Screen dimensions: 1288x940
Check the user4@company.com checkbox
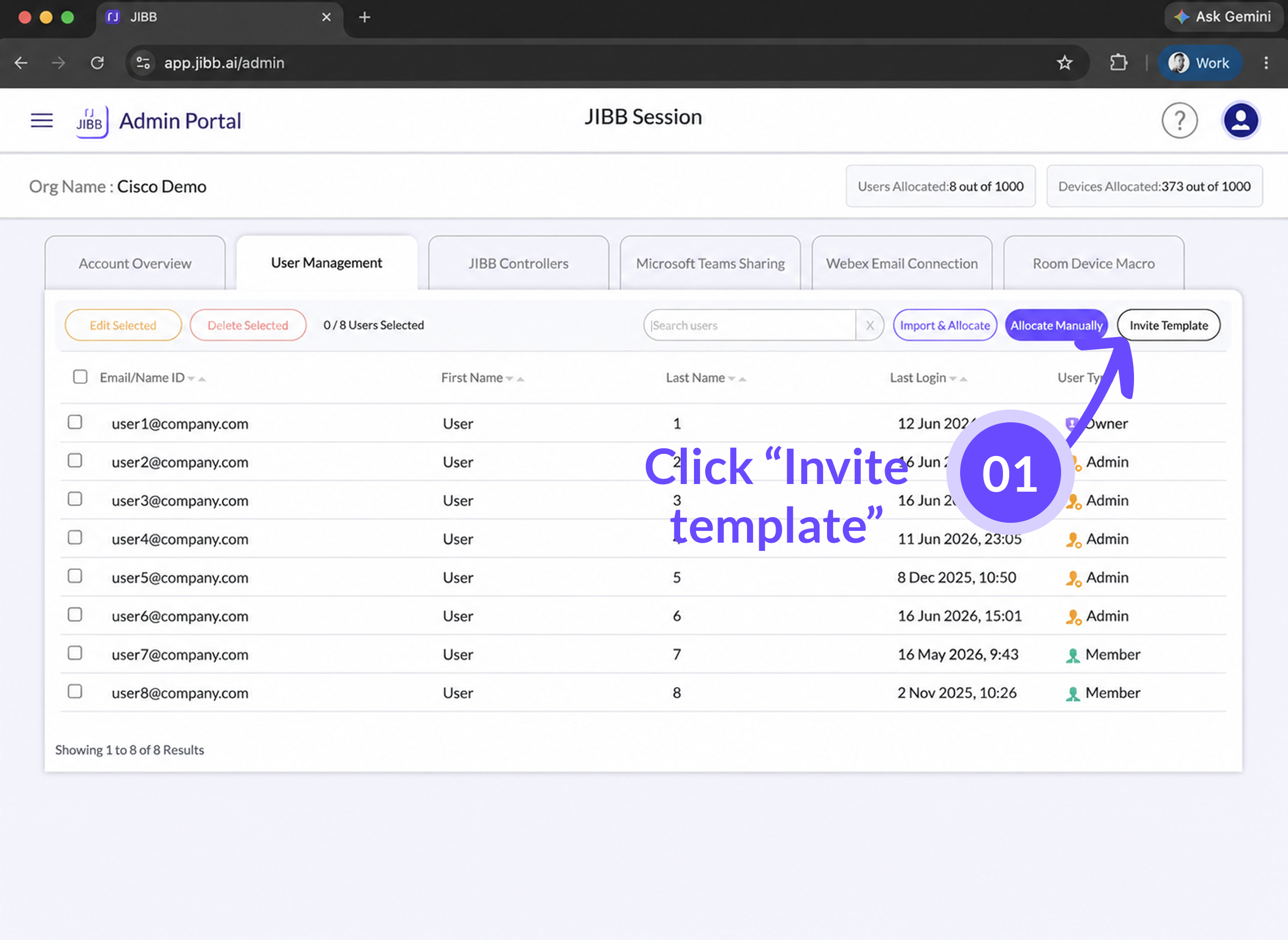pyautogui.click(x=75, y=538)
